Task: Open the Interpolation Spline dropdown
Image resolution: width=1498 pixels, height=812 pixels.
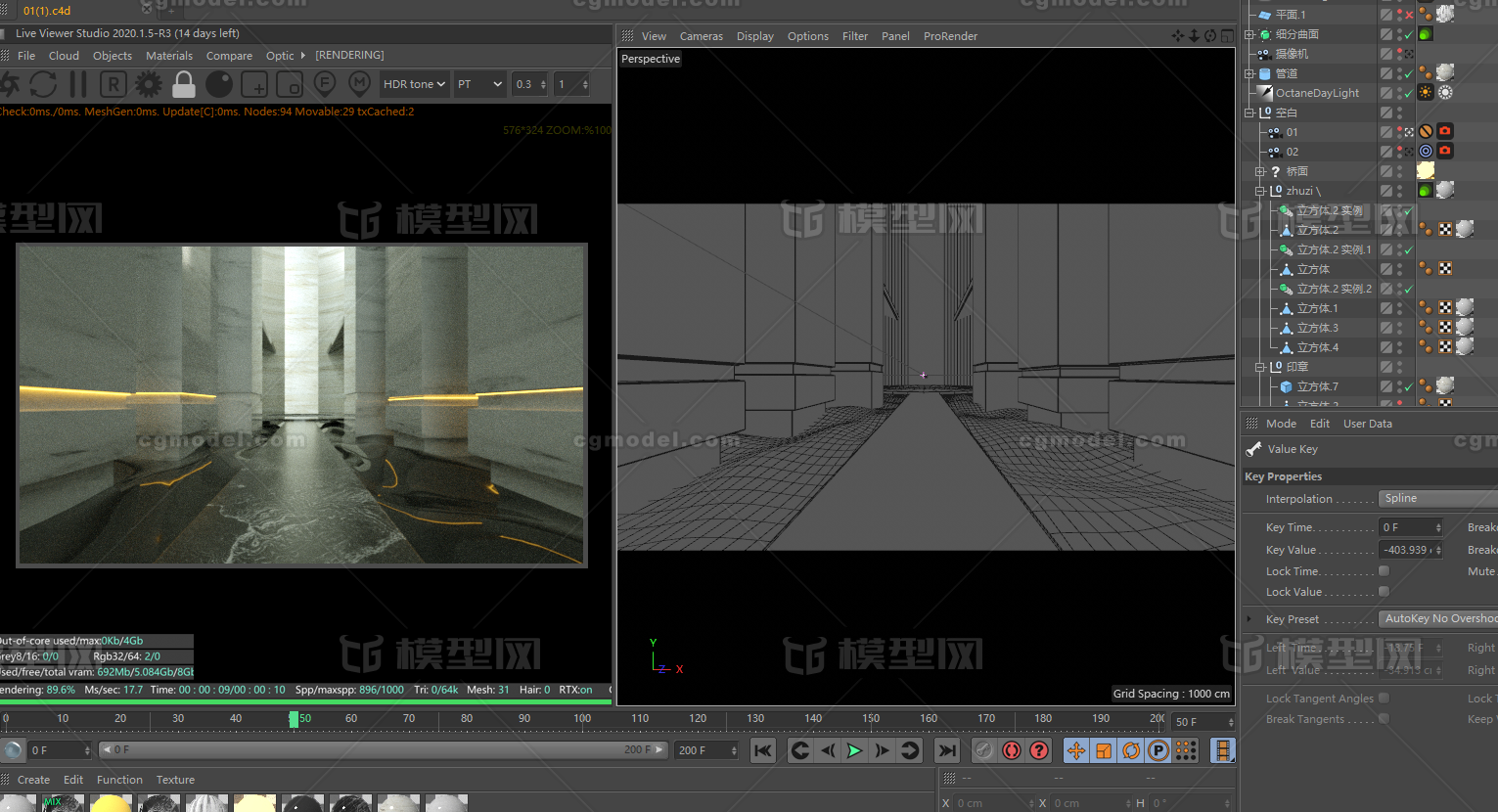Action: coord(1438,499)
